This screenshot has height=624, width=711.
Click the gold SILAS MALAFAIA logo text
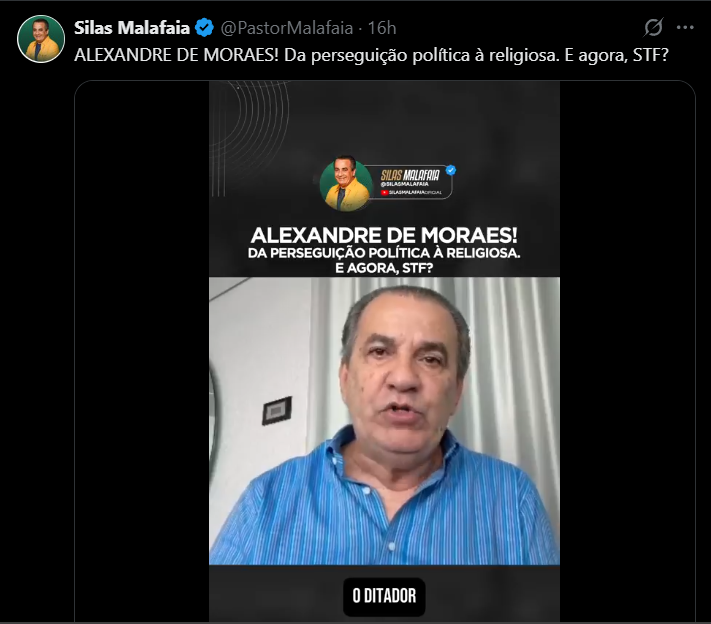[410, 175]
